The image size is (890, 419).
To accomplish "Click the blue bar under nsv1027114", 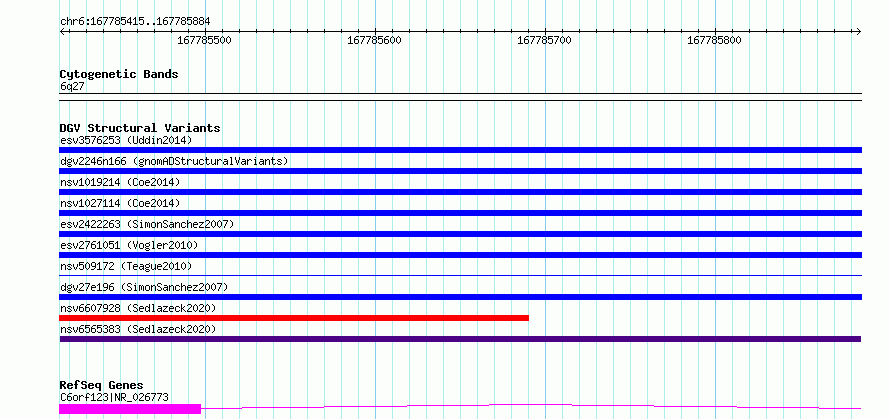I will coord(460,213).
